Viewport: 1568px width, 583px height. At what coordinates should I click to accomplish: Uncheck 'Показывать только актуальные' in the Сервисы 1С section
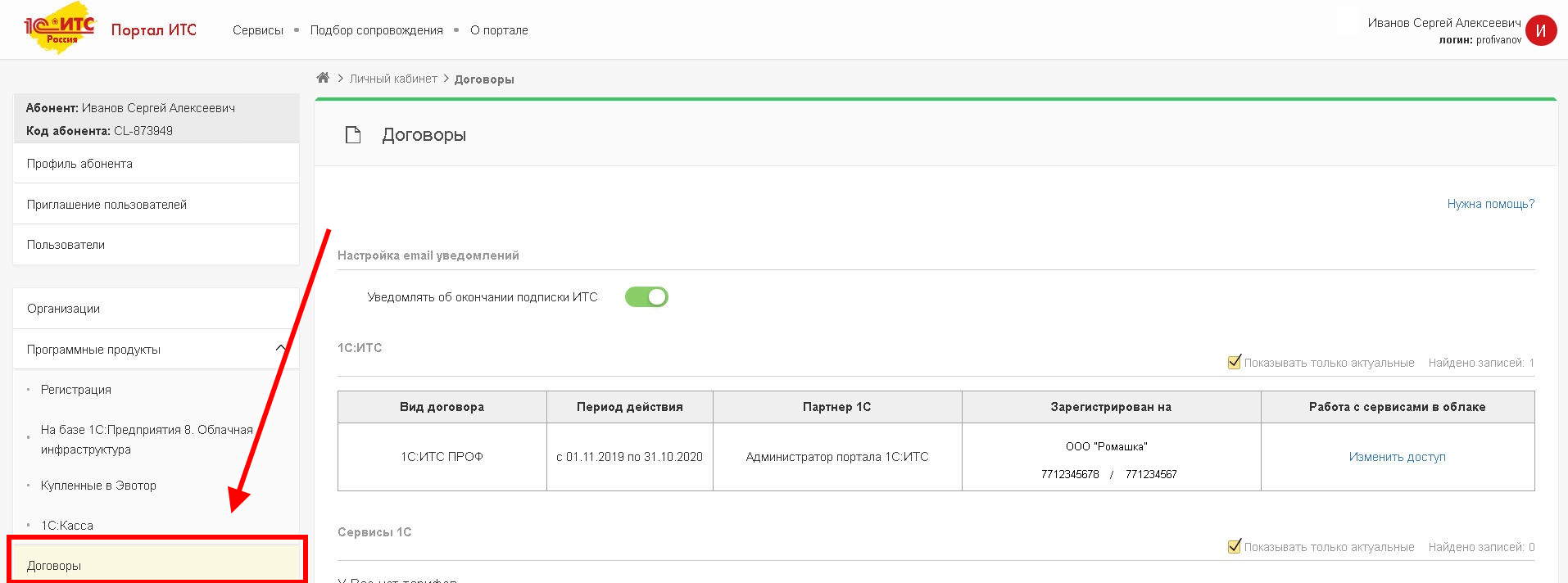1235,546
